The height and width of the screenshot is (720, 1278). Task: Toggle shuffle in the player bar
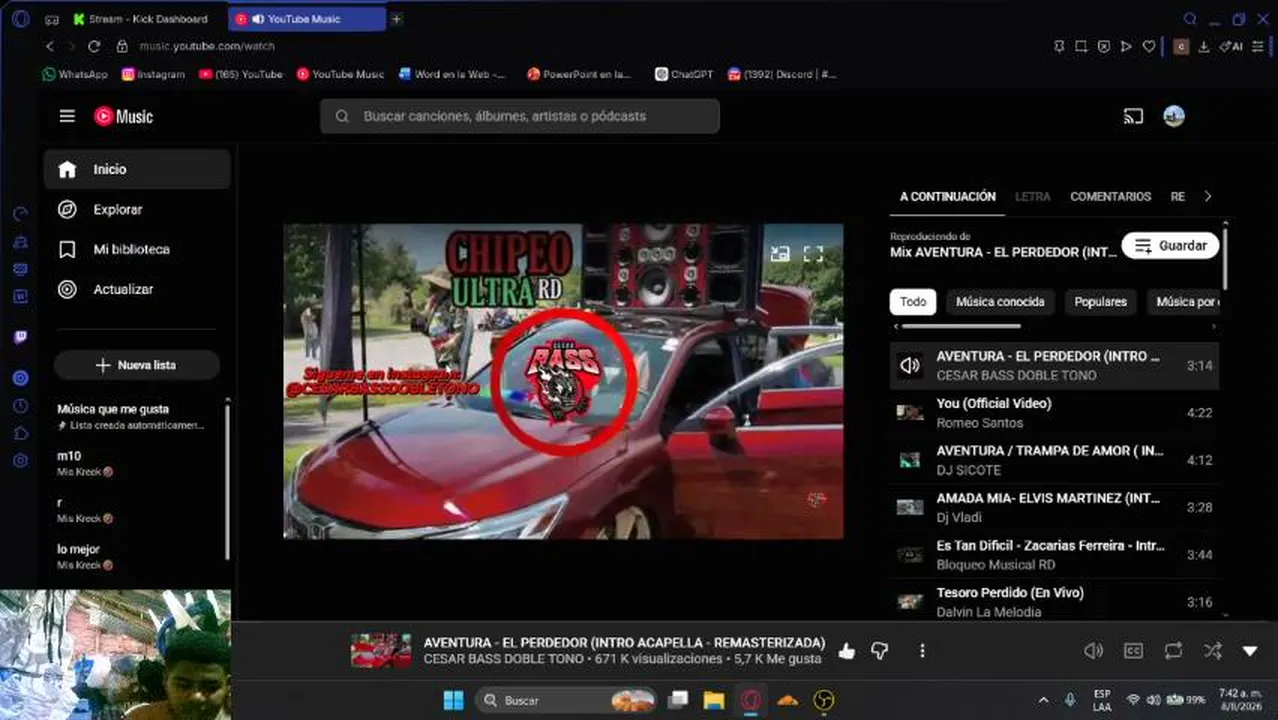click(1212, 651)
